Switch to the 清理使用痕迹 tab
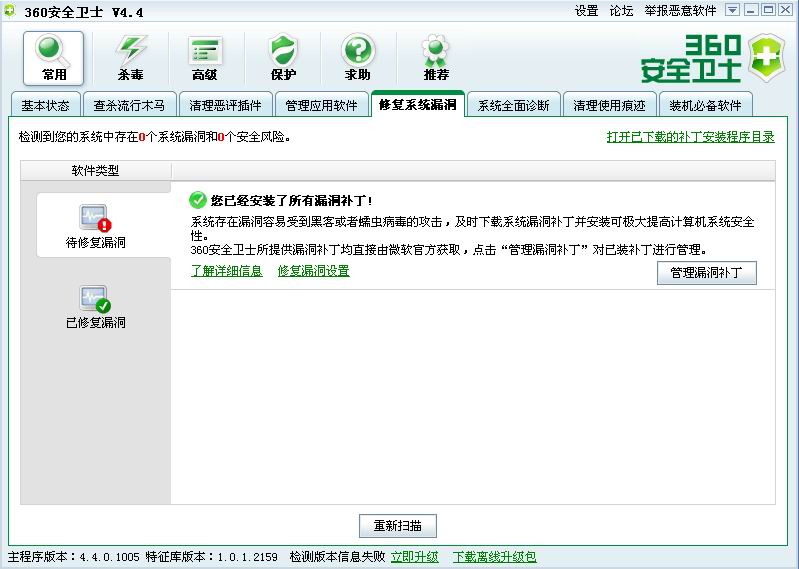Viewport: 799px width, 569px height. point(609,105)
